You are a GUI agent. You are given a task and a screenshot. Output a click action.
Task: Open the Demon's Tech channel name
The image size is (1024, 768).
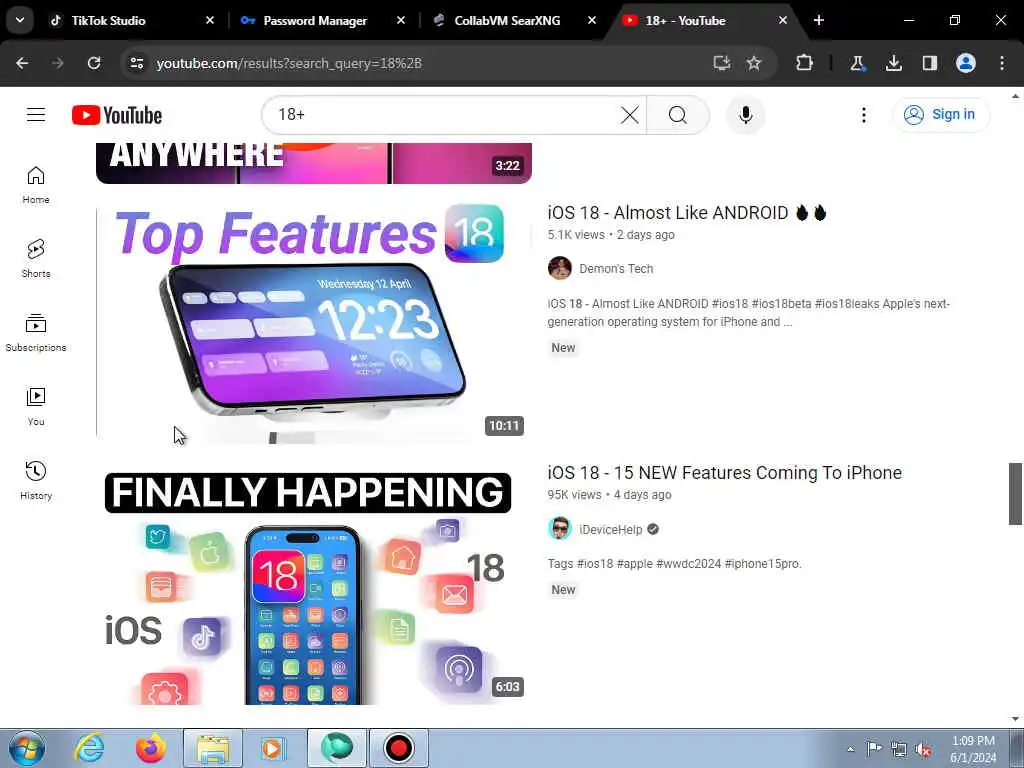tap(616, 268)
